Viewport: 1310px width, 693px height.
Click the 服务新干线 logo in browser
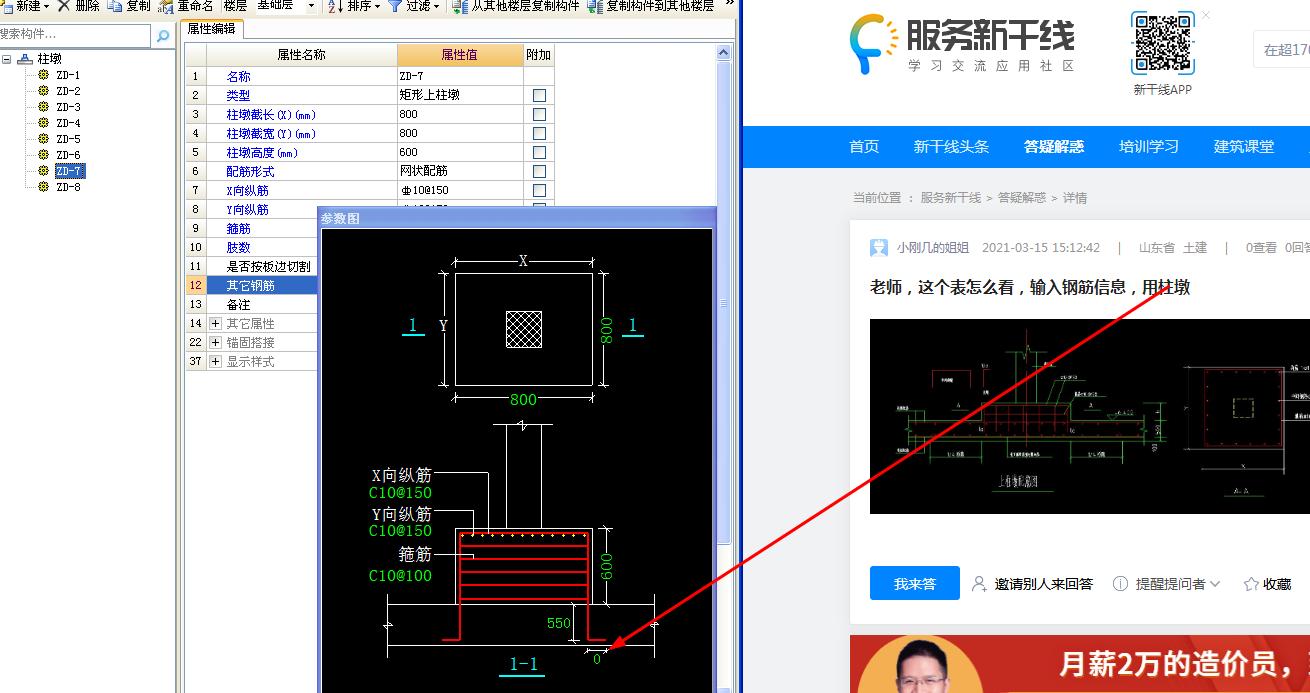[962, 44]
